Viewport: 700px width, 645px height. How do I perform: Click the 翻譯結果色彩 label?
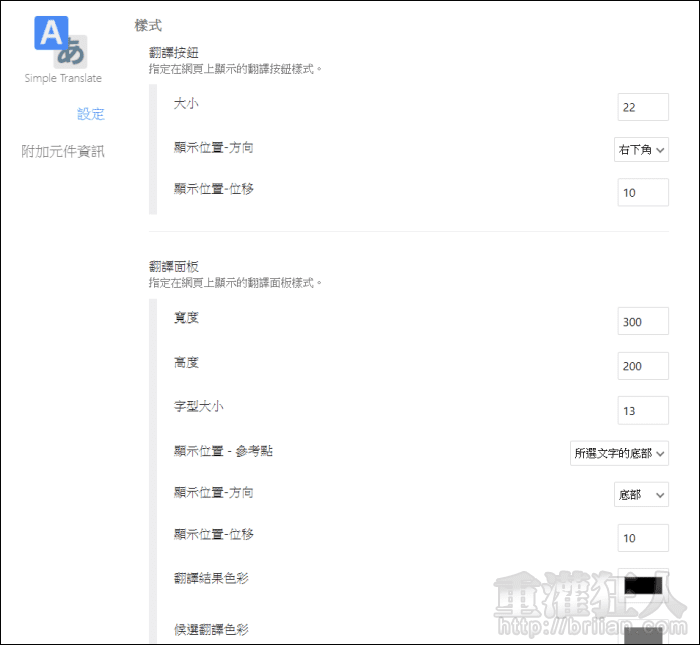coord(210,579)
